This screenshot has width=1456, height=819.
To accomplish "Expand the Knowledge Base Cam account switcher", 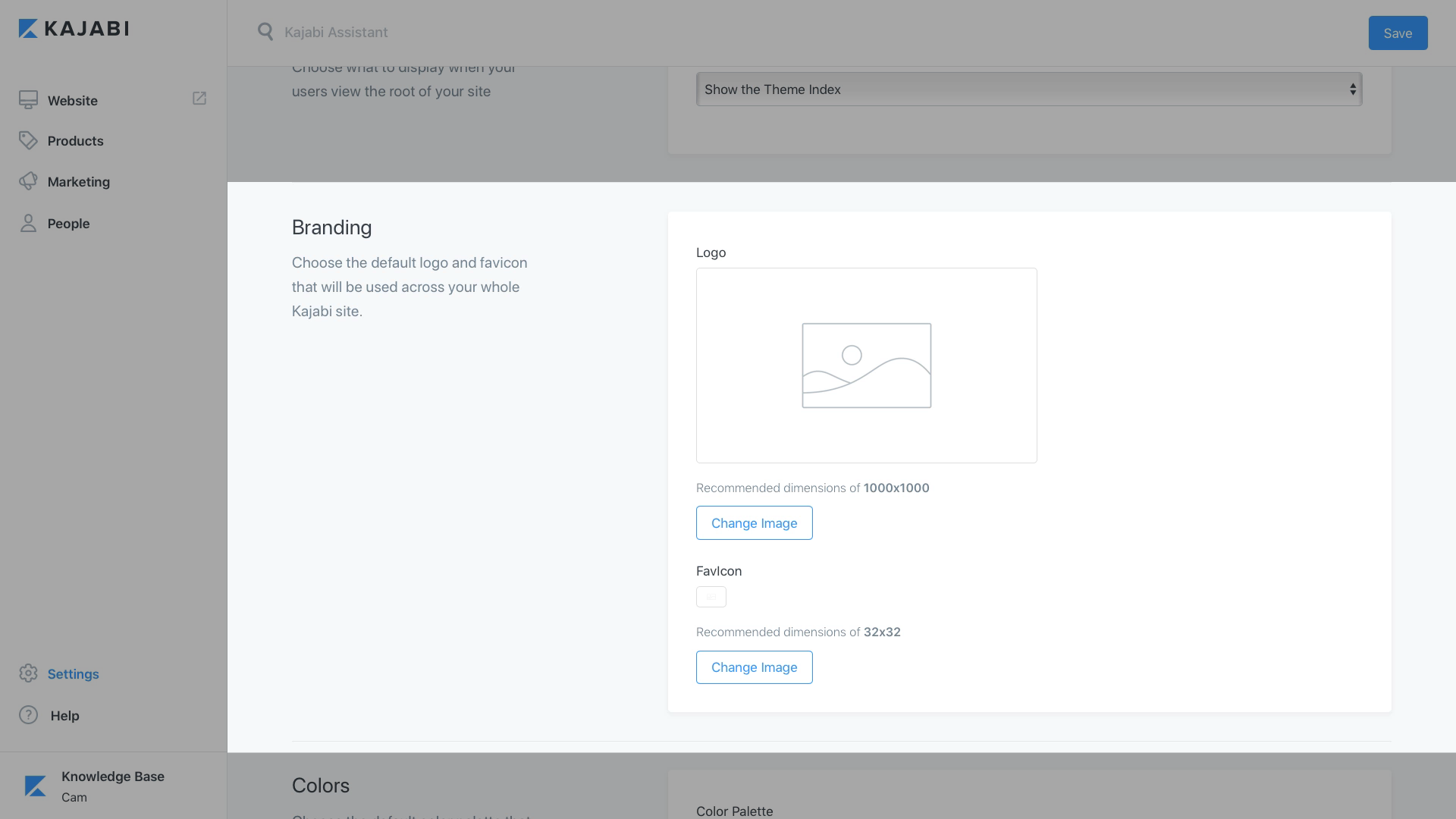I will click(113, 786).
